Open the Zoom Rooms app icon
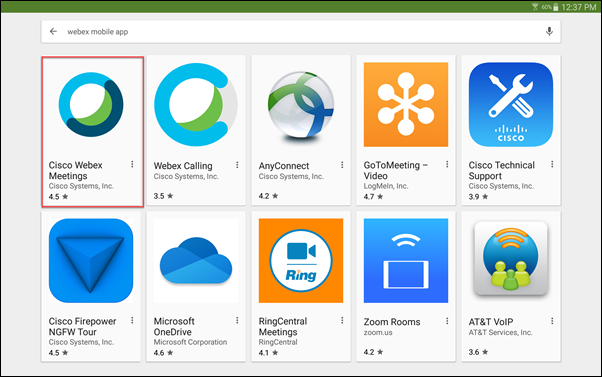The height and width of the screenshot is (377, 602). click(x=406, y=261)
